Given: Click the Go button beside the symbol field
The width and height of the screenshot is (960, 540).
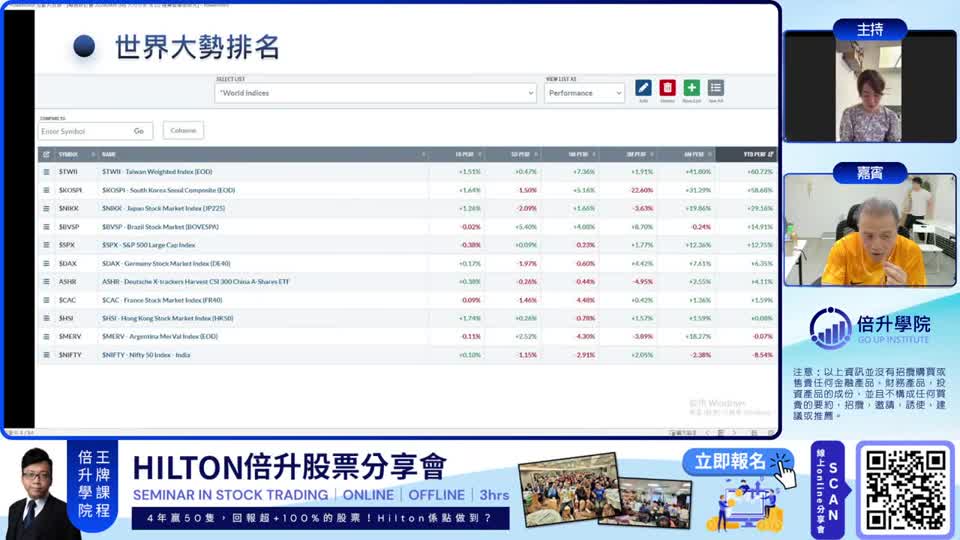Looking at the screenshot, I should (x=139, y=131).
